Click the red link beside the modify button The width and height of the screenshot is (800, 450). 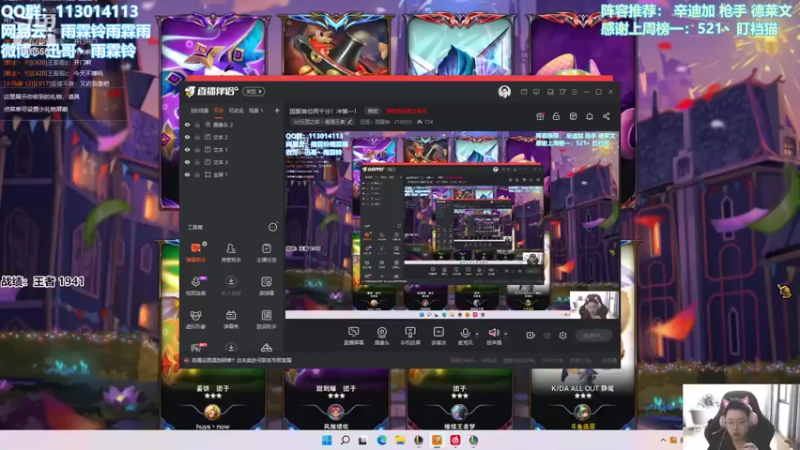(406, 111)
